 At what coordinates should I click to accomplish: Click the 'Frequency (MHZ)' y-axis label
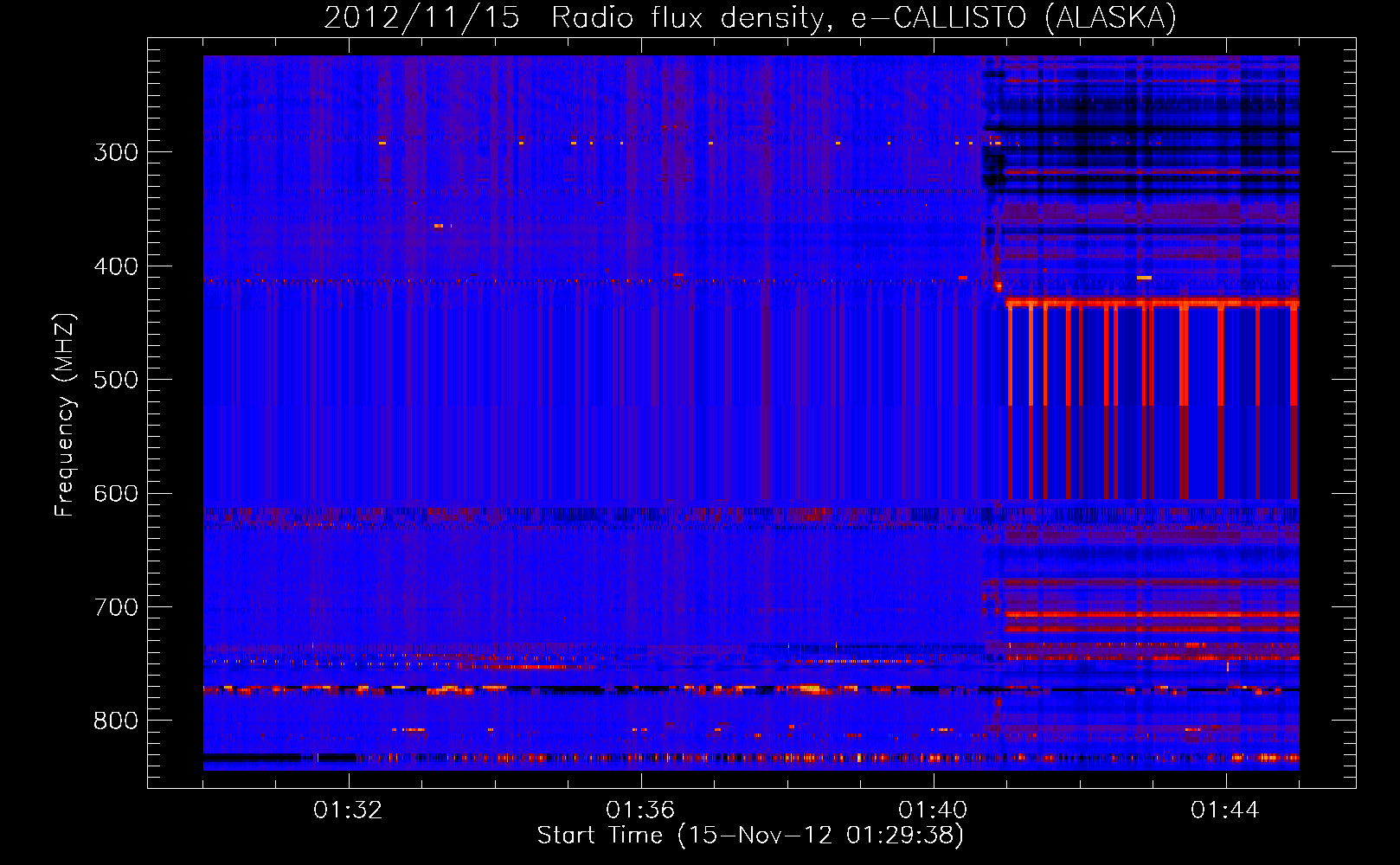65,414
